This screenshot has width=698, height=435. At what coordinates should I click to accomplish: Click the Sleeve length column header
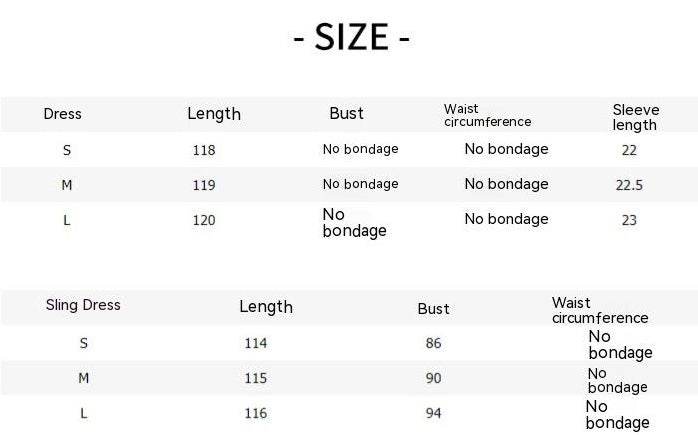pyautogui.click(x=635, y=117)
